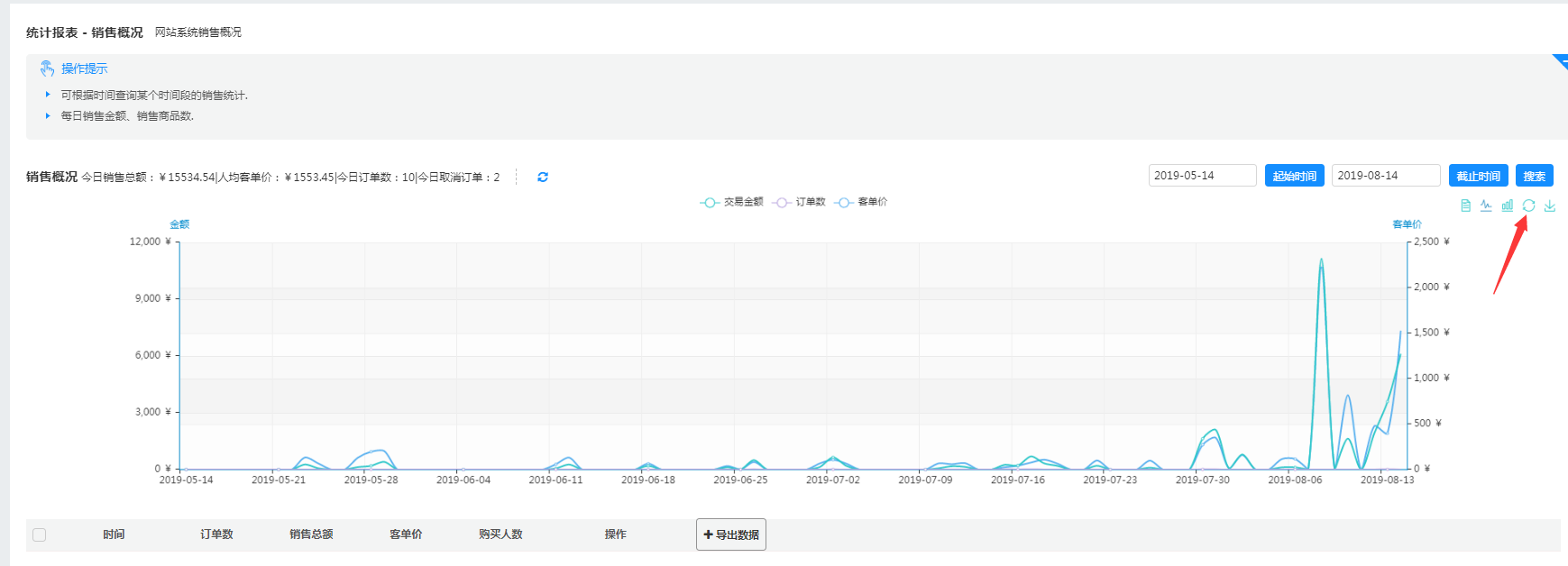Refresh the 销售概况 summary data
This screenshot has height=566, width=1568.
coord(543,178)
